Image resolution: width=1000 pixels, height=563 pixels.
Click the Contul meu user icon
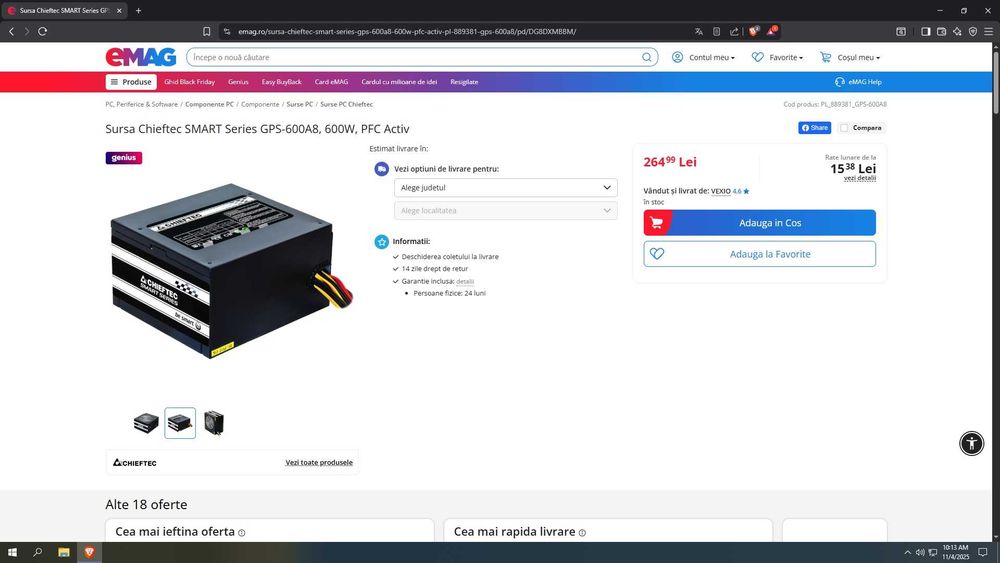click(x=677, y=57)
